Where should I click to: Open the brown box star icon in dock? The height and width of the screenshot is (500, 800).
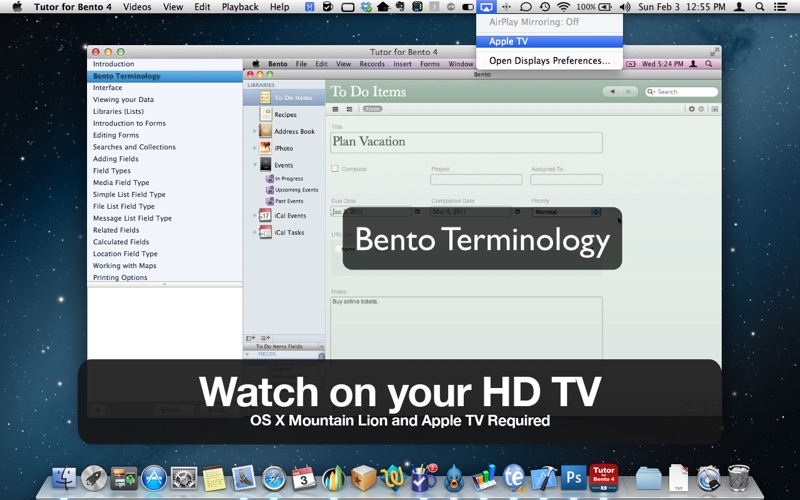coord(364,479)
